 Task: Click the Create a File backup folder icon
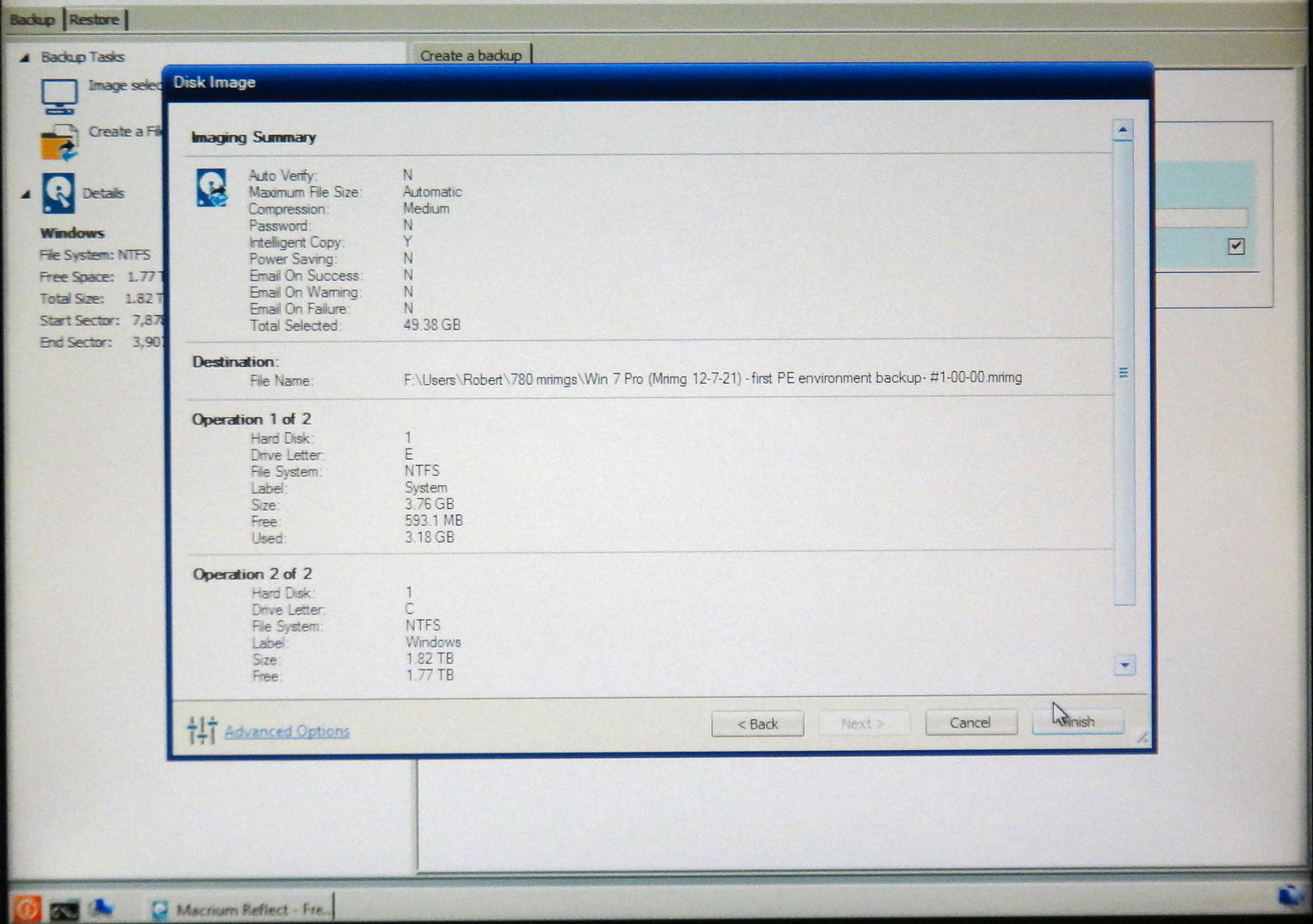(x=59, y=142)
